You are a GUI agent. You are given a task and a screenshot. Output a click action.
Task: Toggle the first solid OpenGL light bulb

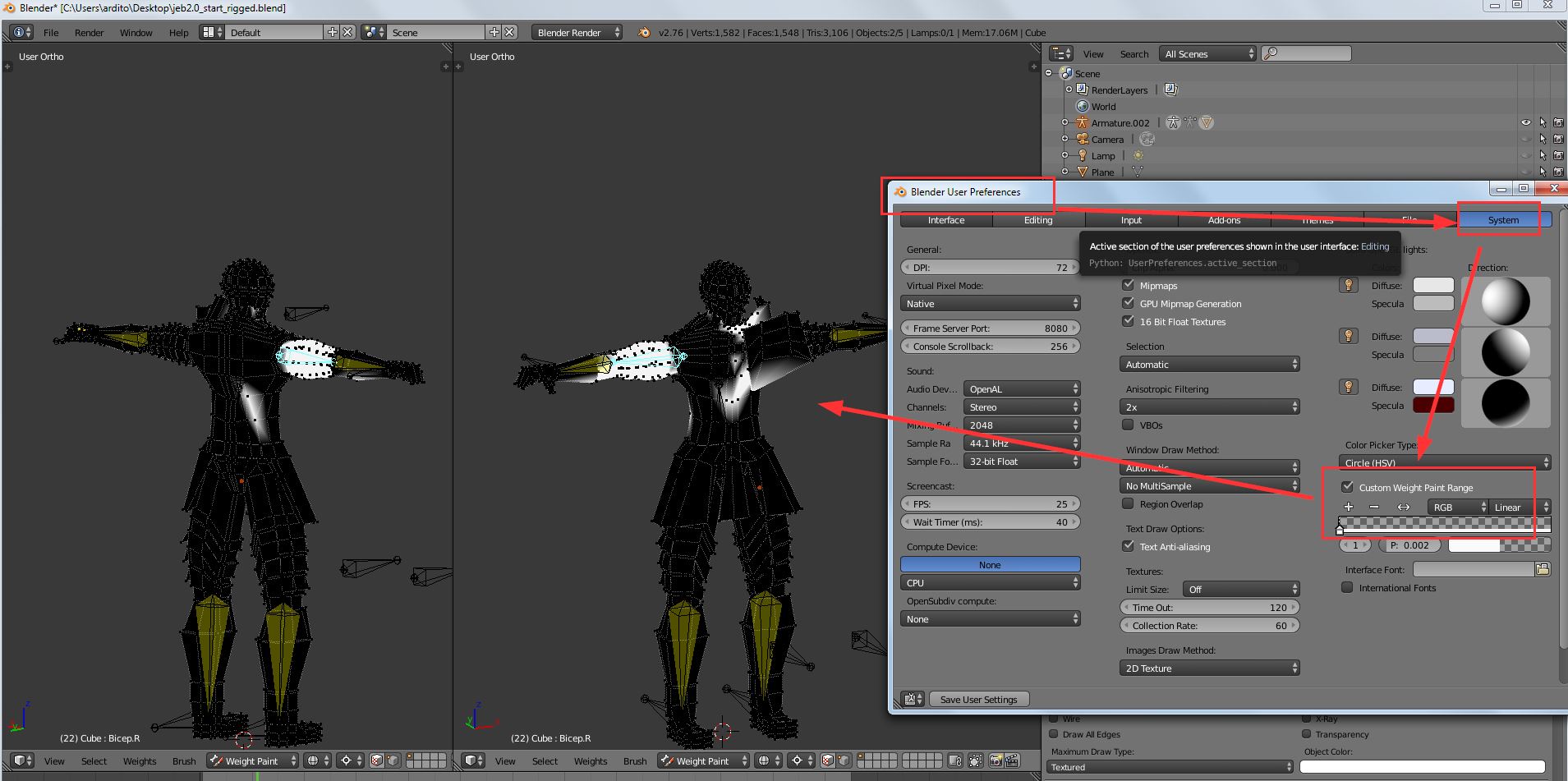click(x=1348, y=285)
